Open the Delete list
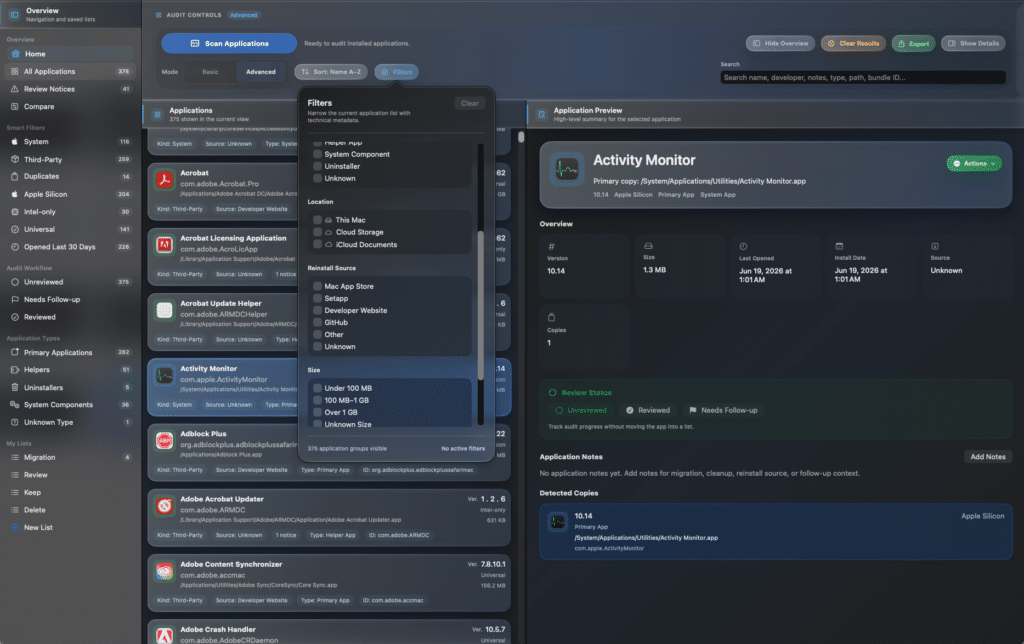Screen dimensions: 1024x644 [x=70, y=510]
